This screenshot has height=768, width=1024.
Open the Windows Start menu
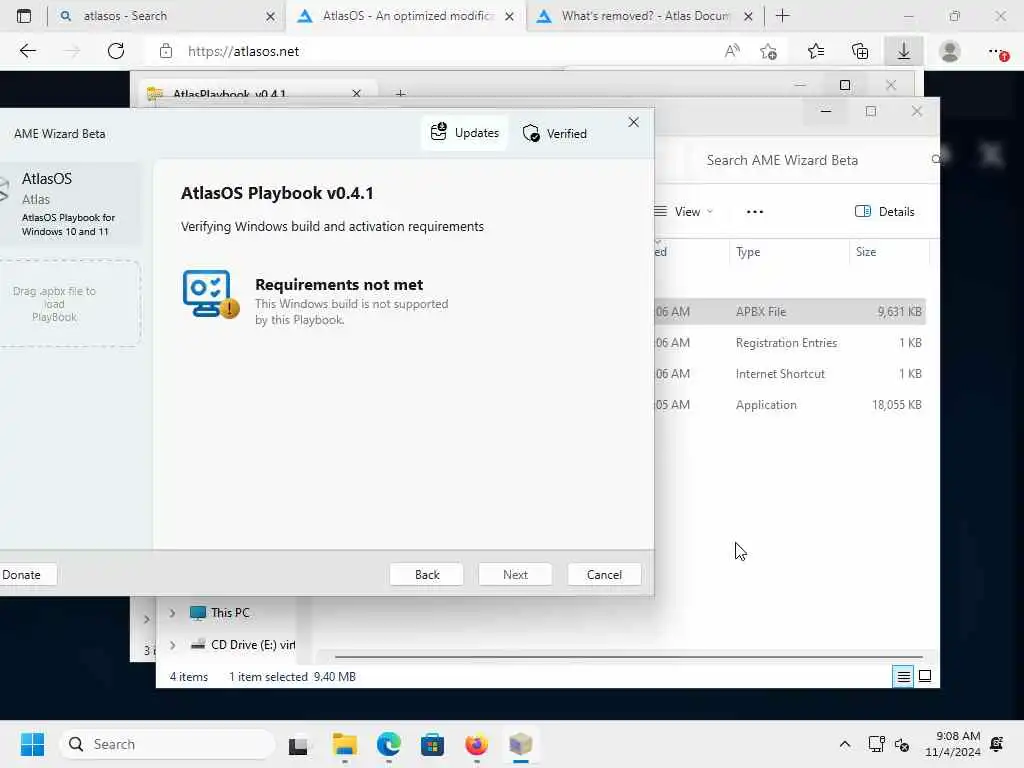click(x=32, y=744)
